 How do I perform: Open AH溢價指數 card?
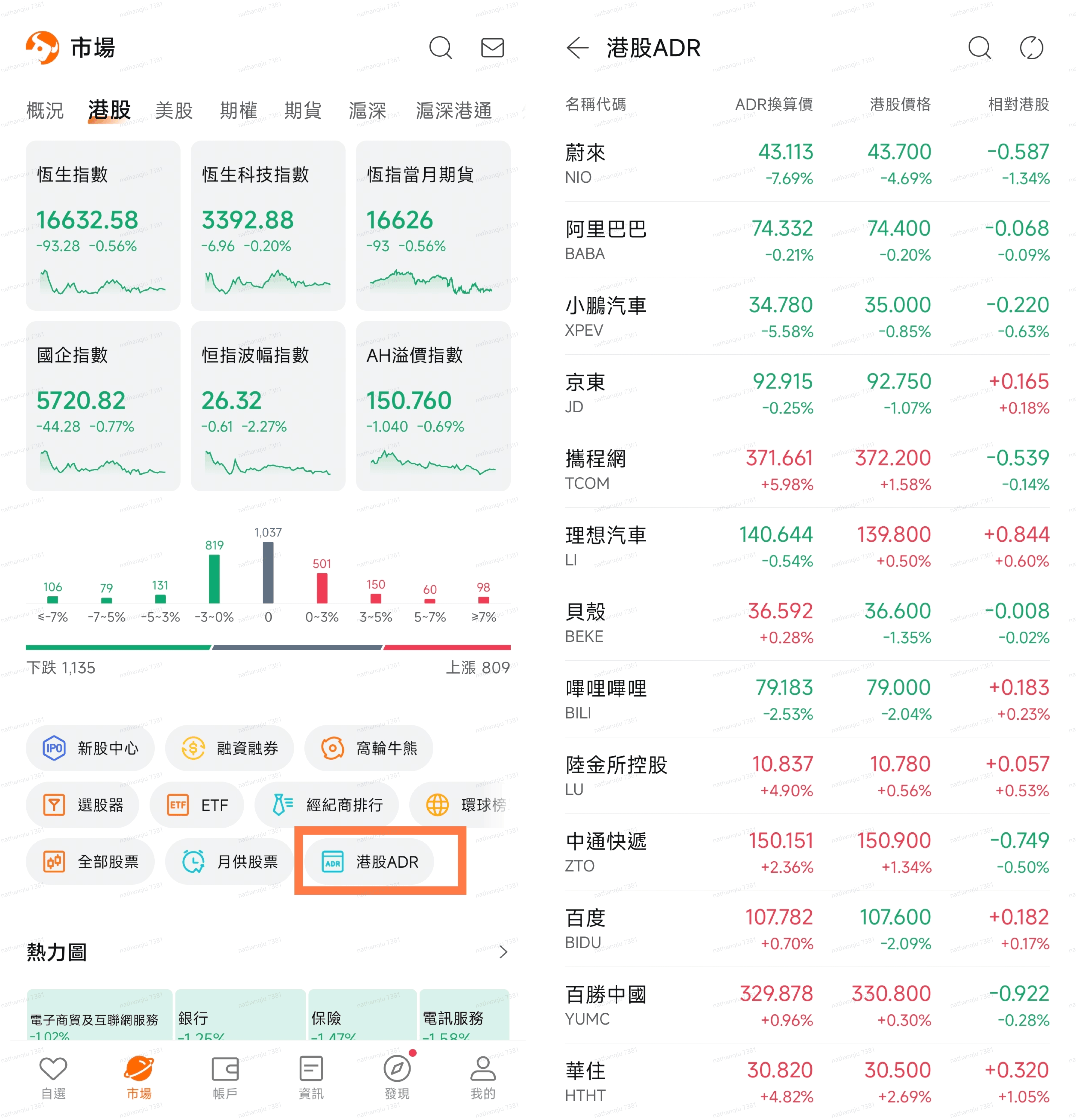click(433, 406)
